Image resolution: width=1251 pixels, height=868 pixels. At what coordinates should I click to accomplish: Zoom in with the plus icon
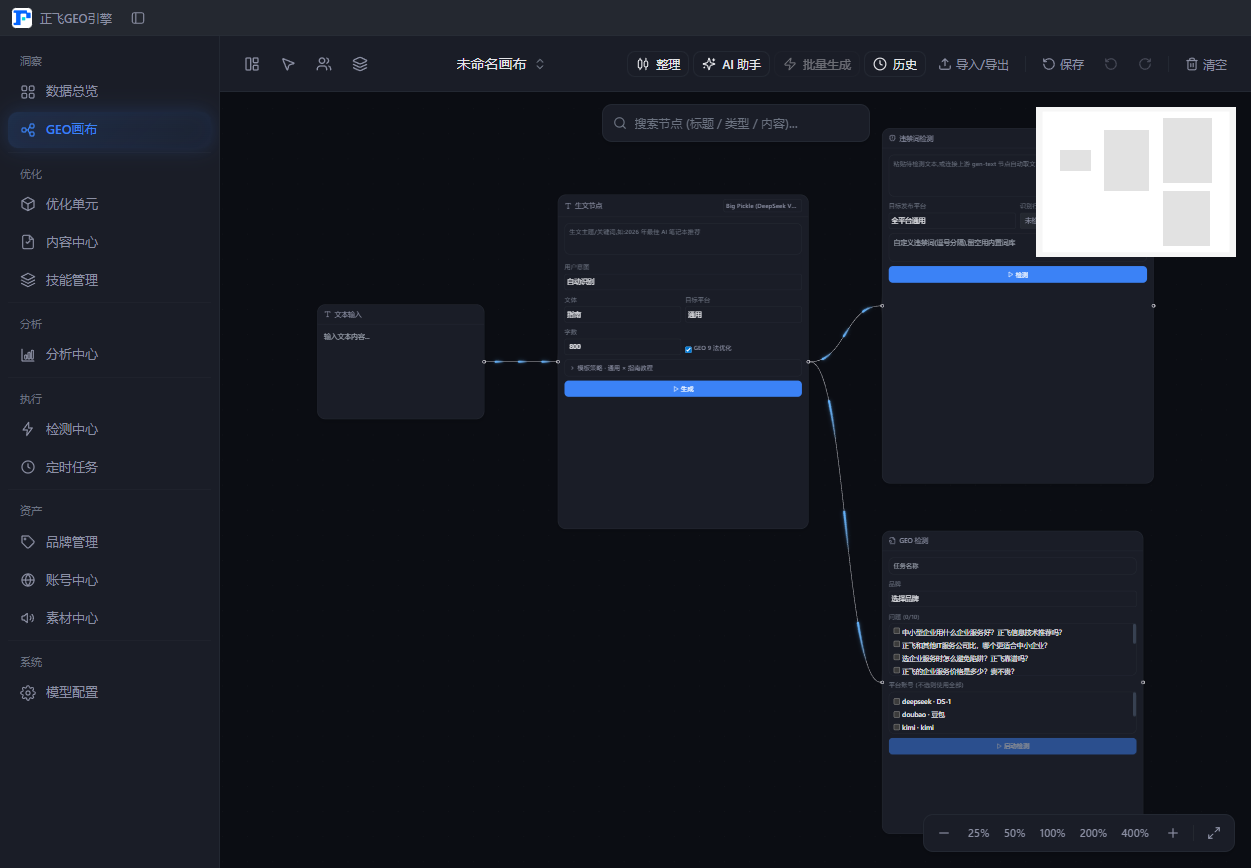(1173, 833)
